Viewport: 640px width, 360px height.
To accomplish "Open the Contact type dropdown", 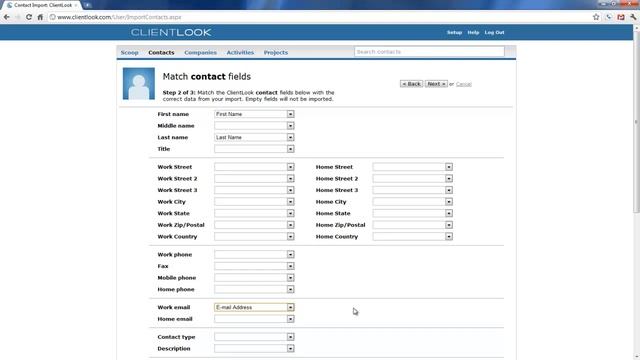I will click(254, 337).
